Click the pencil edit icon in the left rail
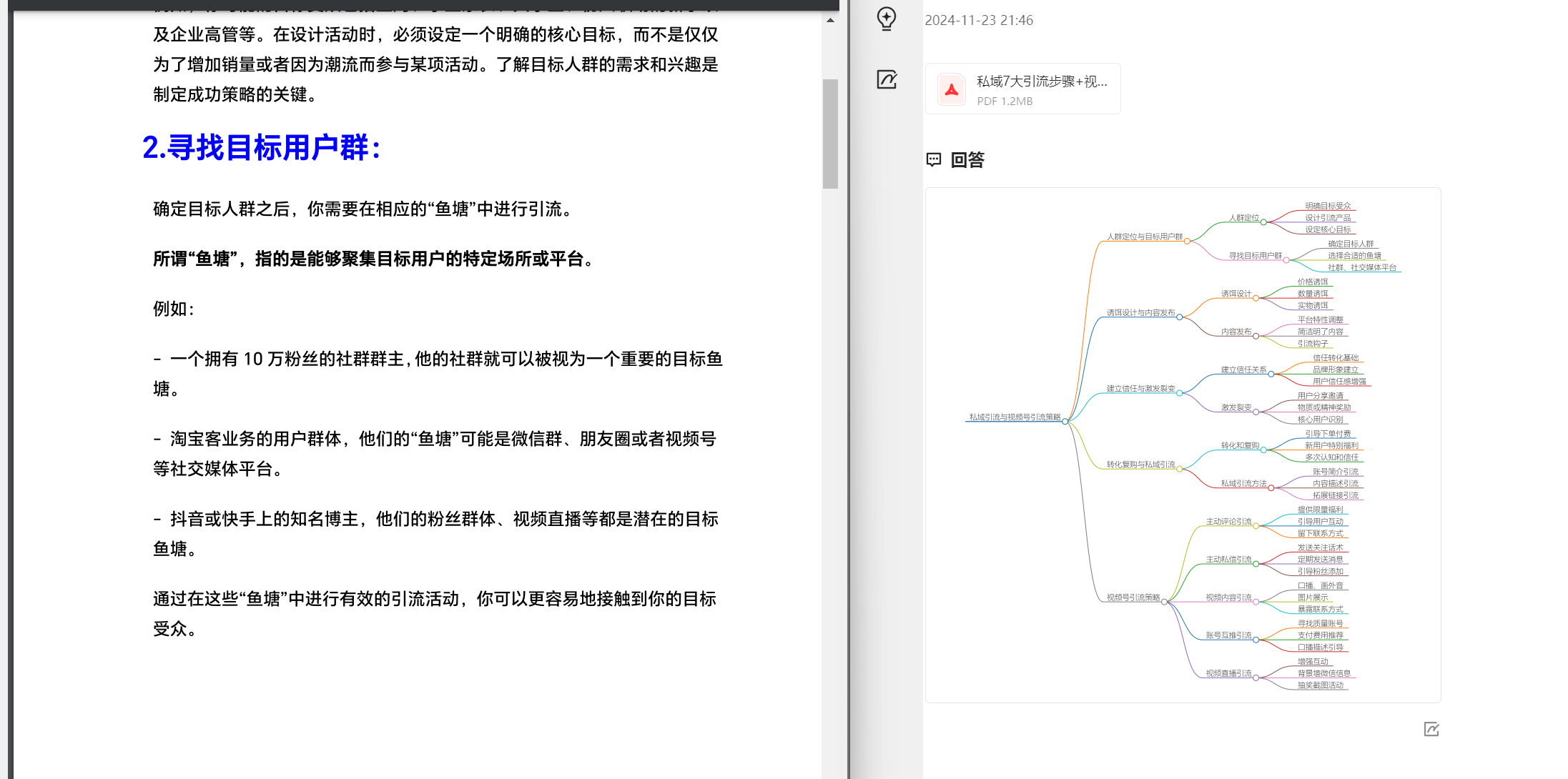 [887, 80]
